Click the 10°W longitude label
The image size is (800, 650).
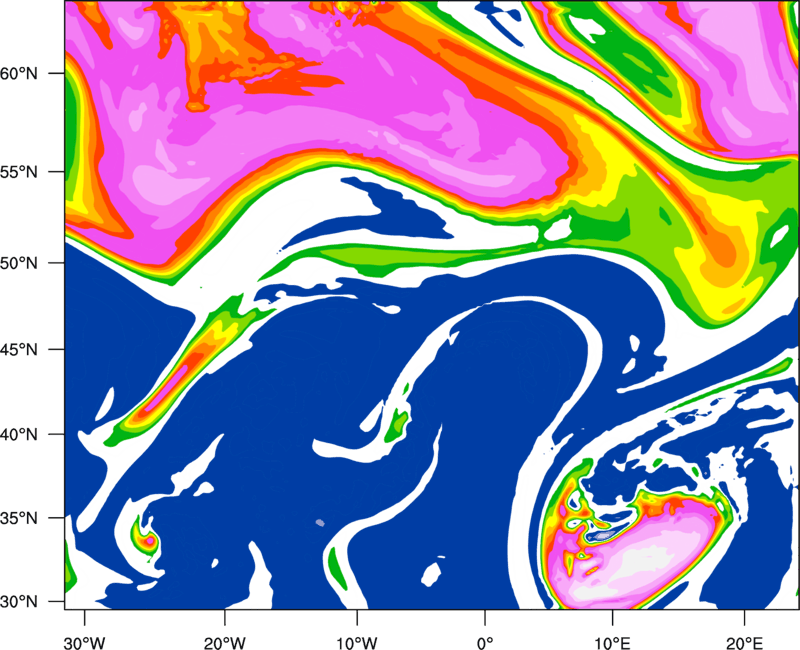point(357,643)
